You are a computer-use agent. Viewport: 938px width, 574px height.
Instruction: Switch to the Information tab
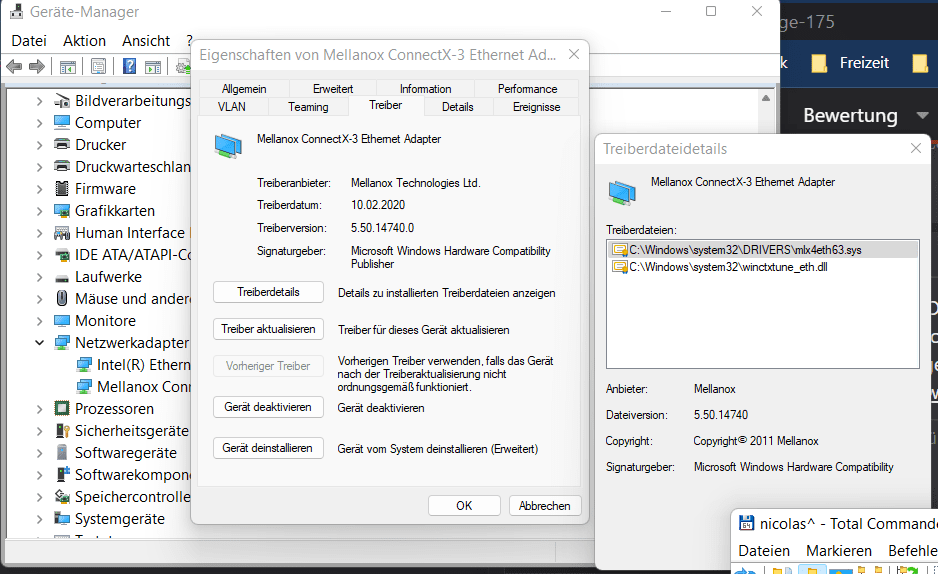click(x=425, y=88)
